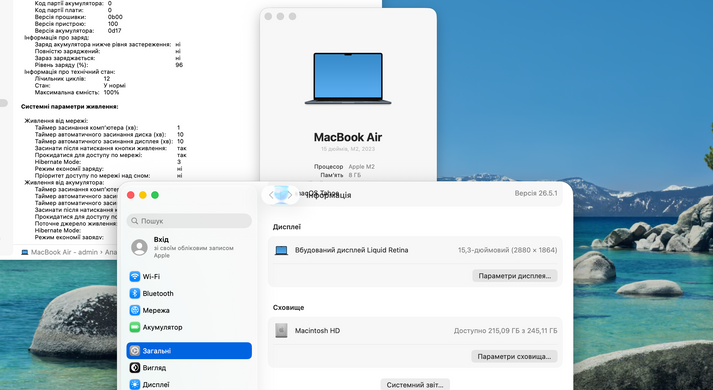Viewport: 713px width, 390px height.
Task: Click Версія акумулятора 0d17 line
Action: [x=78, y=31]
